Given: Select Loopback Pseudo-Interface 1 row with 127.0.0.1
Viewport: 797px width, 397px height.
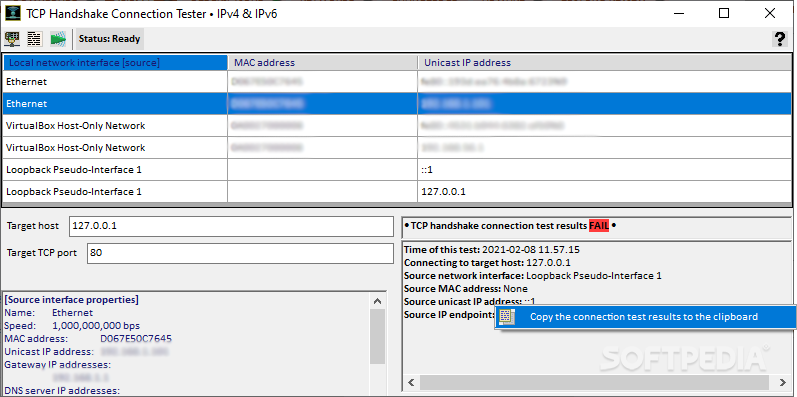Looking at the screenshot, I should 397,192.
